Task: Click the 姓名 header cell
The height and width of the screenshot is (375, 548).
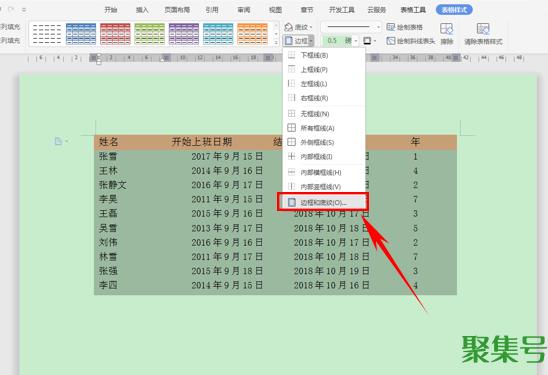Action: (x=109, y=142)
